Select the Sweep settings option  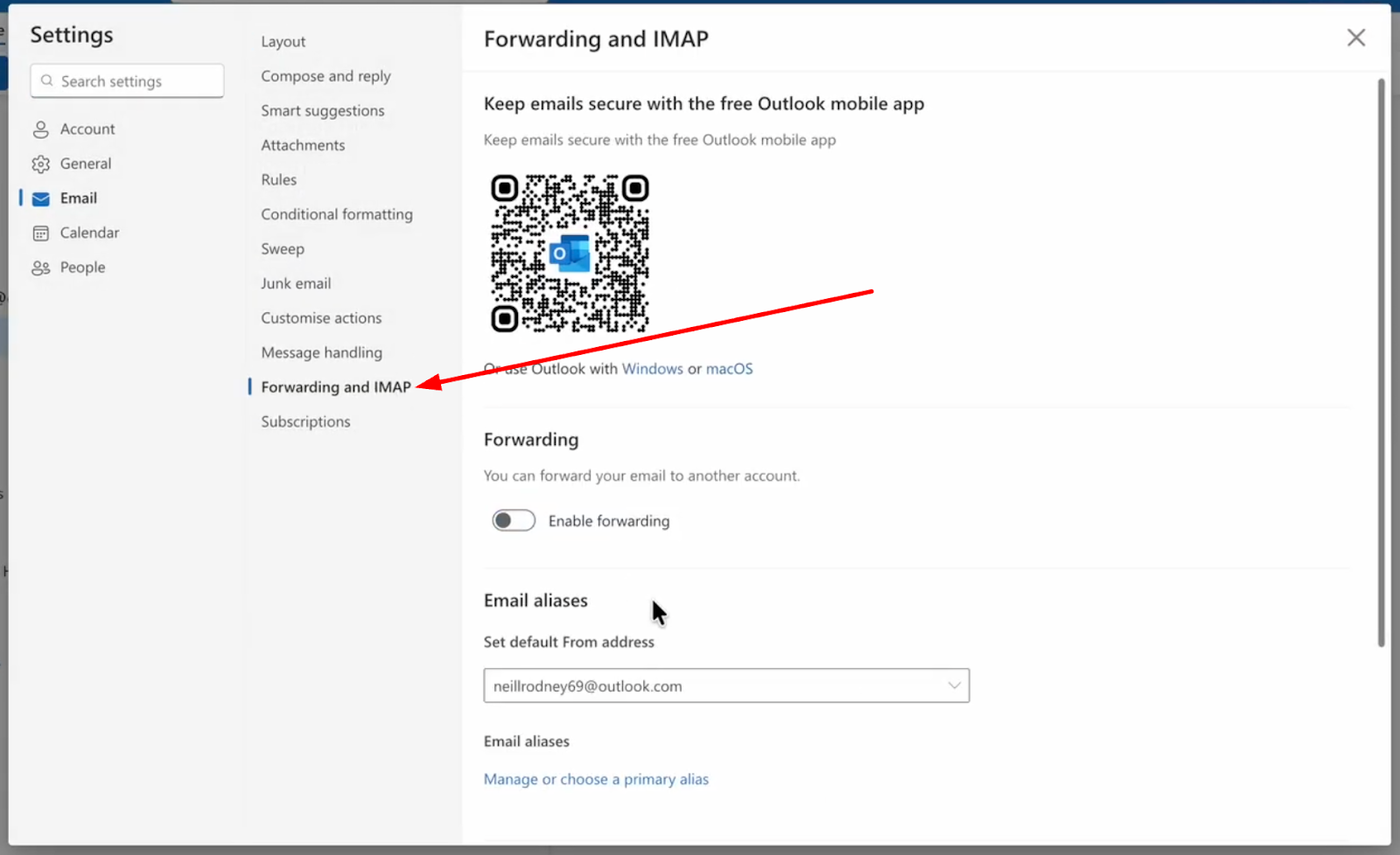coord(283,249)
